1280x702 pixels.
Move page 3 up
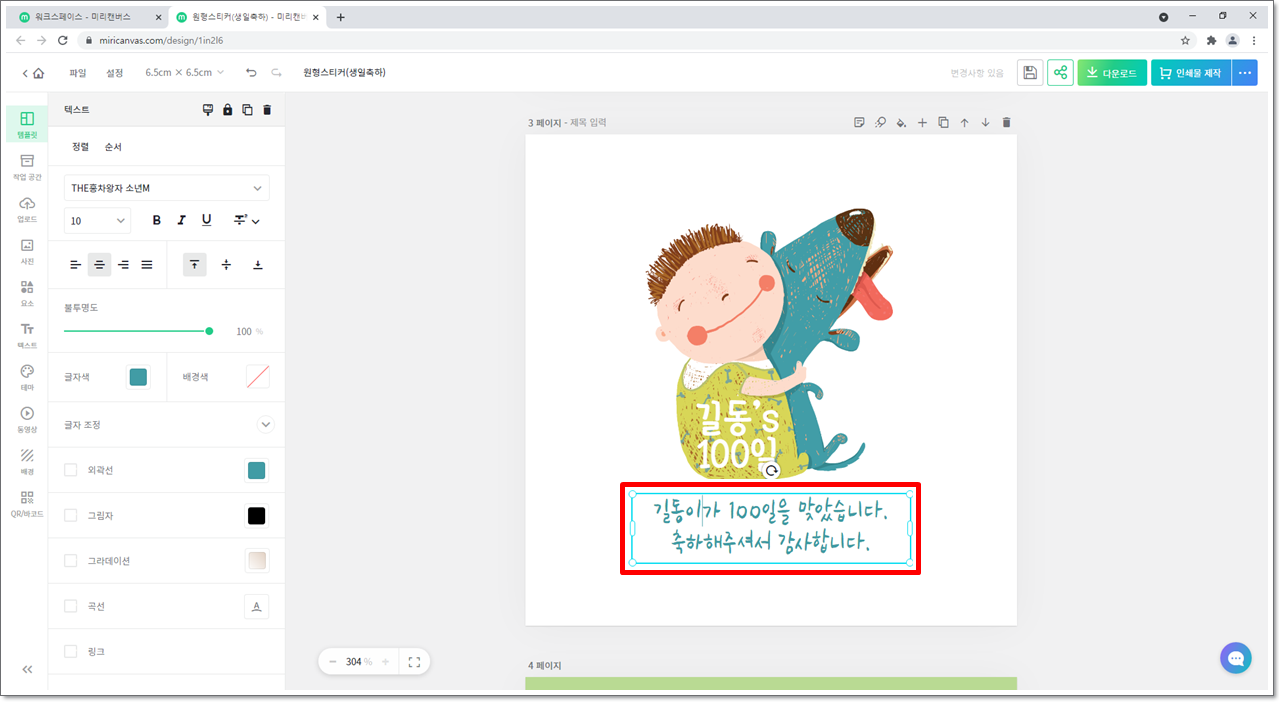(964, 123)
